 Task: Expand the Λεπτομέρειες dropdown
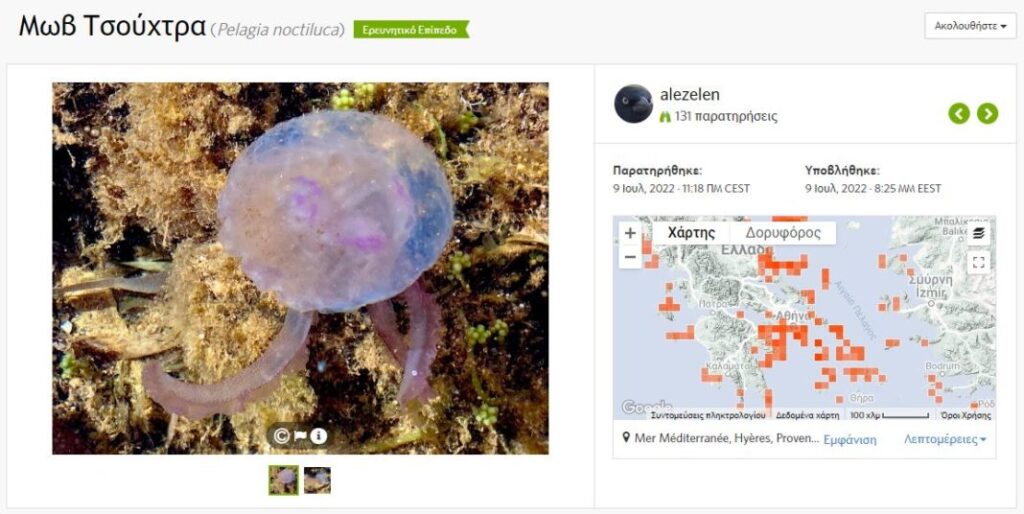[945, 440]
